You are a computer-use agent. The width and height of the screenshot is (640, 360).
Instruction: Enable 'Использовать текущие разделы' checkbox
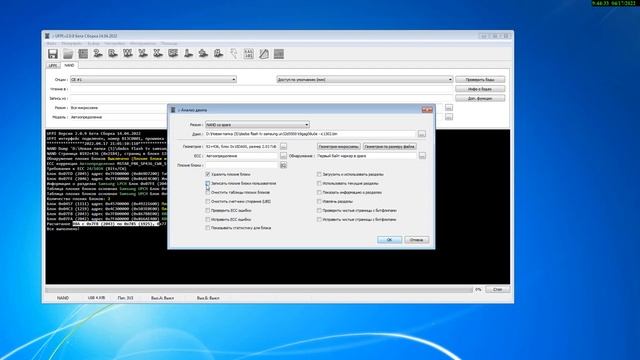pyautogui.click(x=319, y=183)
